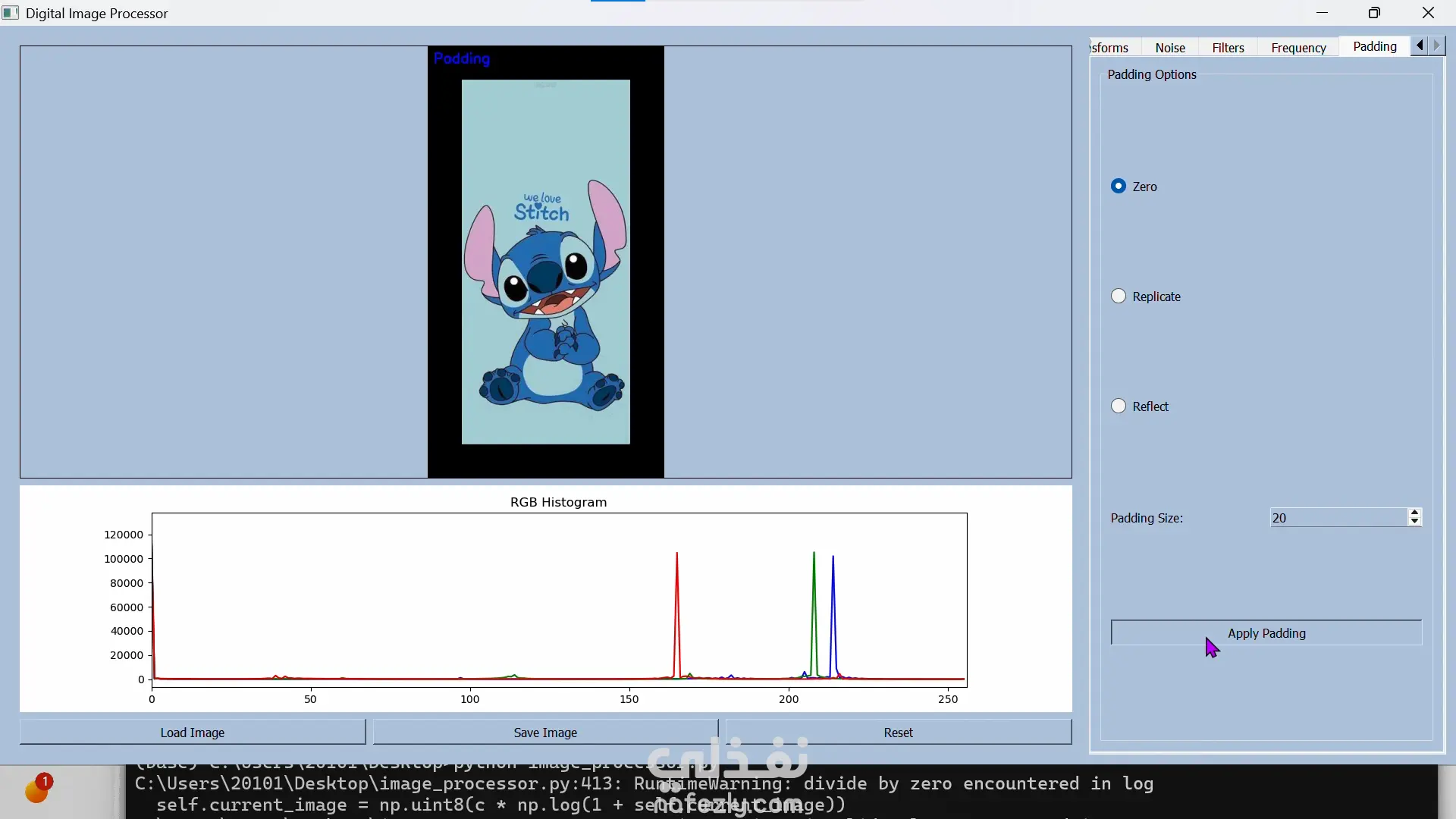The image size is (1456, 819).
Task: Click the Digital Image Processor app icon
Action: point(11,13)
